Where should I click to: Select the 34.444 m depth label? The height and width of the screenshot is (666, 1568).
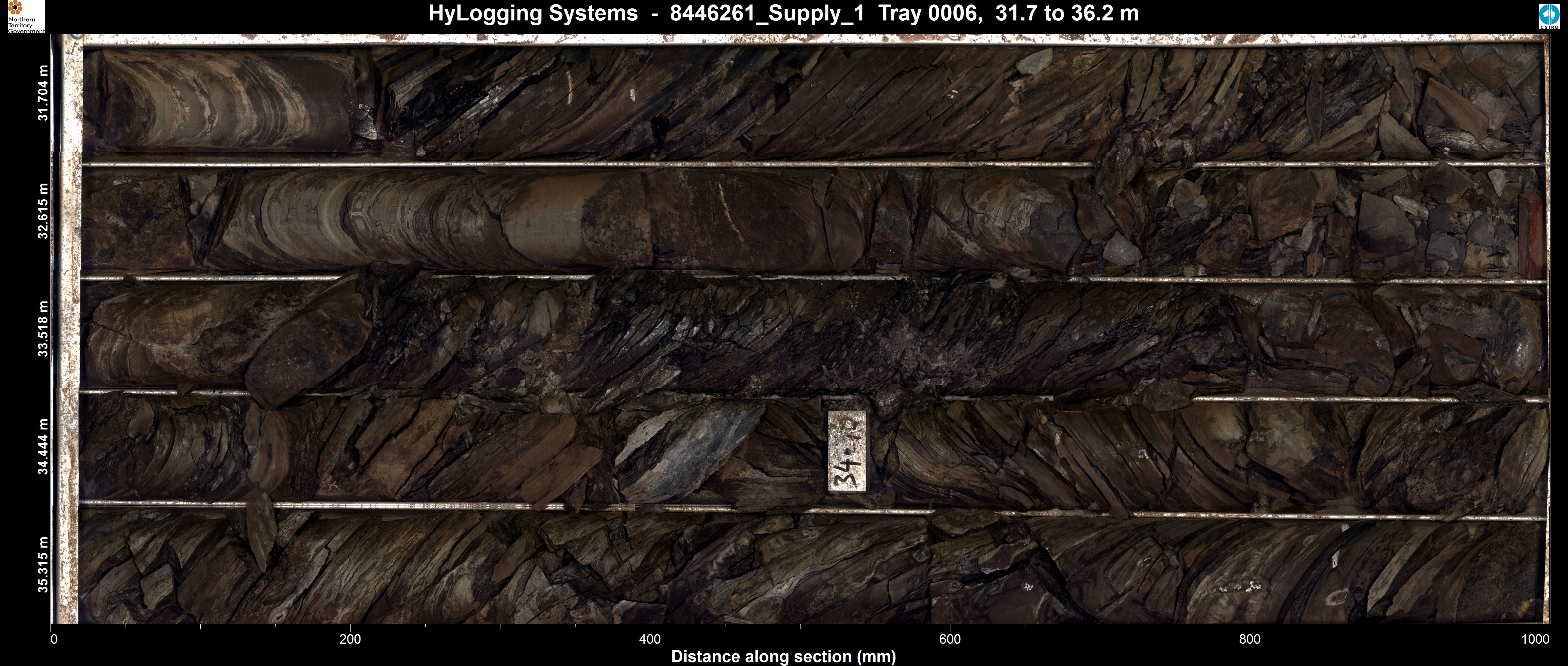pyautogui.click(x=43, y=446)
